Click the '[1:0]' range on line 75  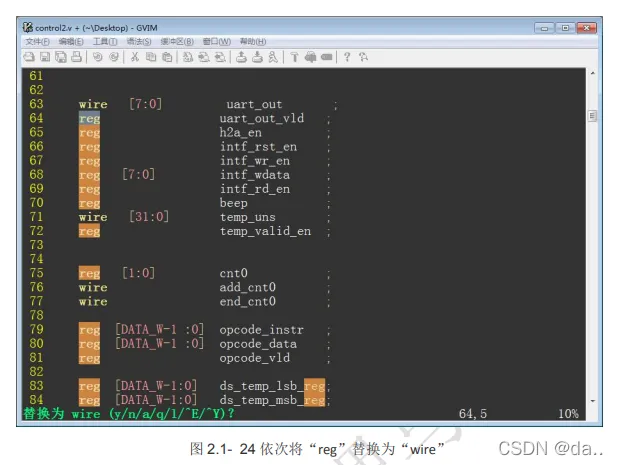click(138, 273)
